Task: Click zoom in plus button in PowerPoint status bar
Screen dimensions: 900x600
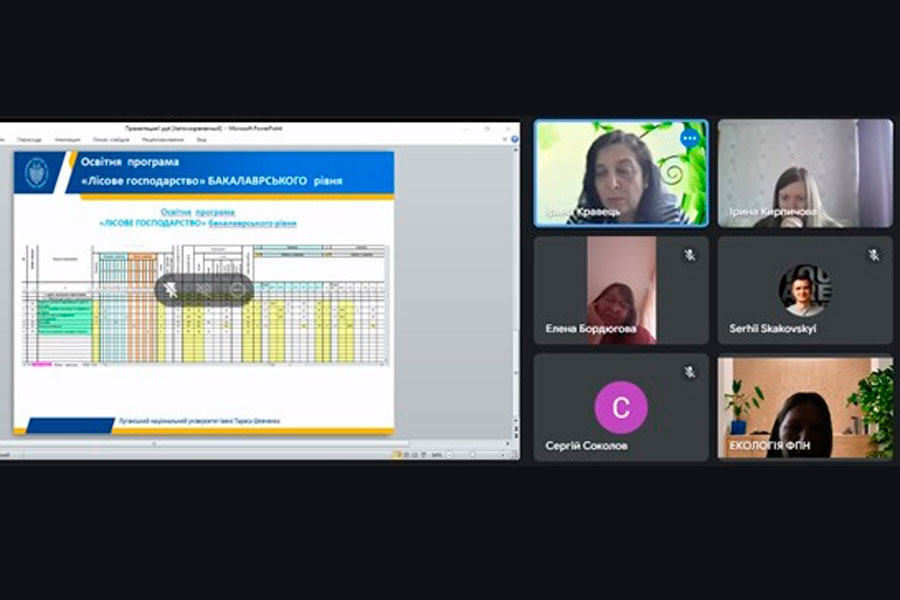Action: (502, 455)
